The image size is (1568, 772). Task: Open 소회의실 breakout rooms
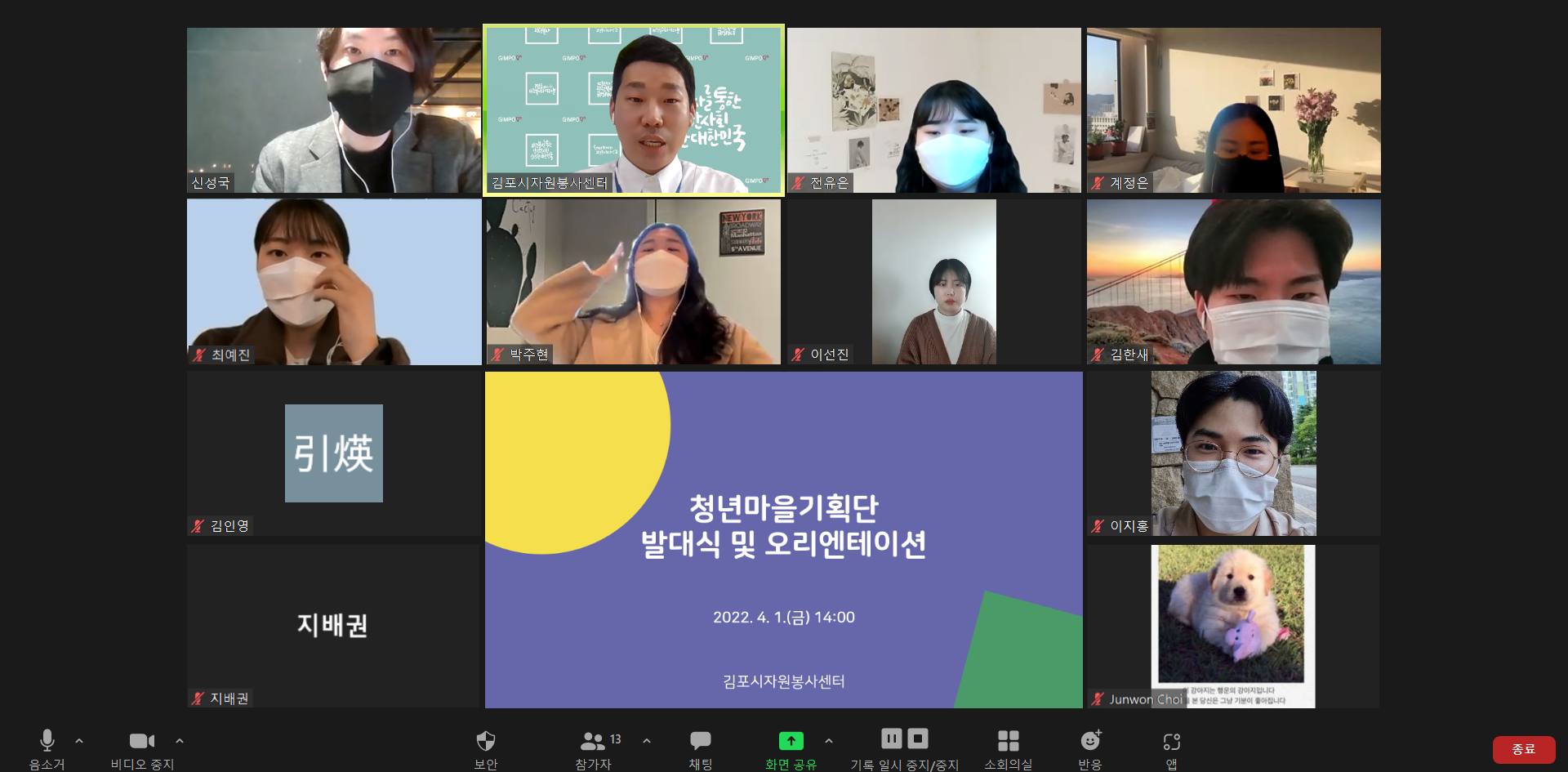point(1008,741)
